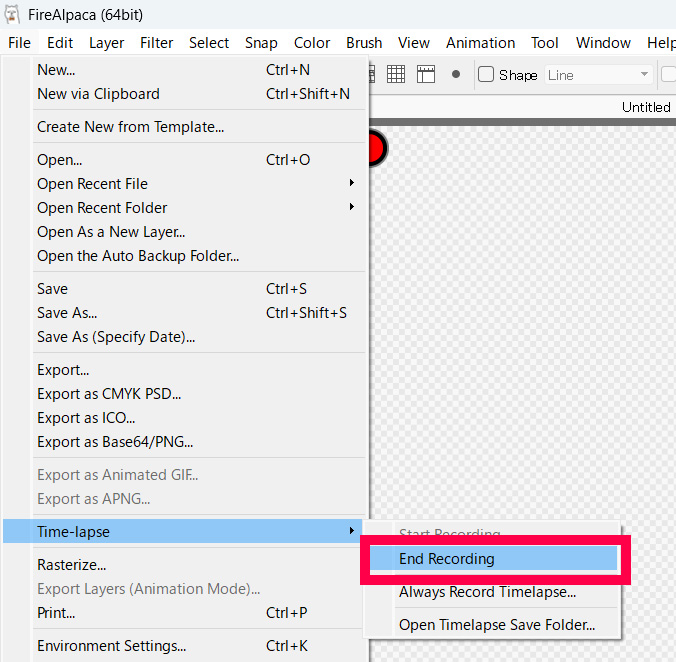Select Create New from Template

(130, 127)
